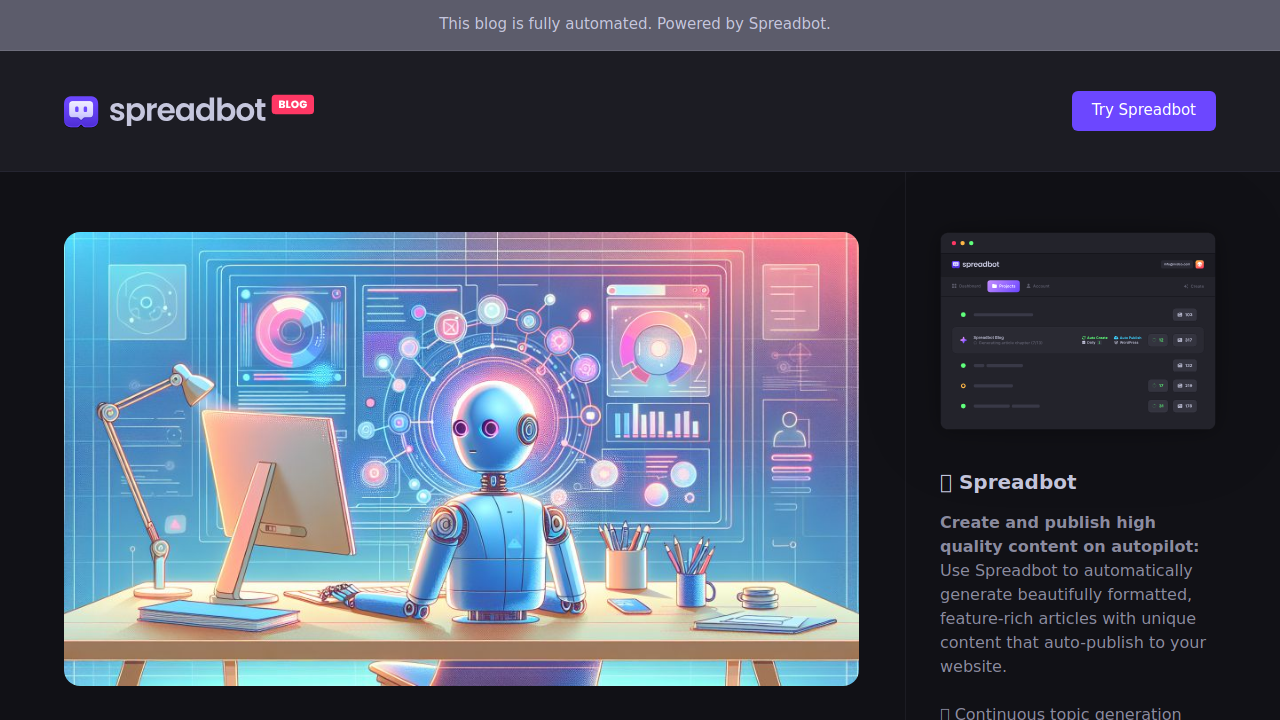Click "Create and publish high quality content" text
Screen dimensions: 1280x720
tap(1069, 534)
